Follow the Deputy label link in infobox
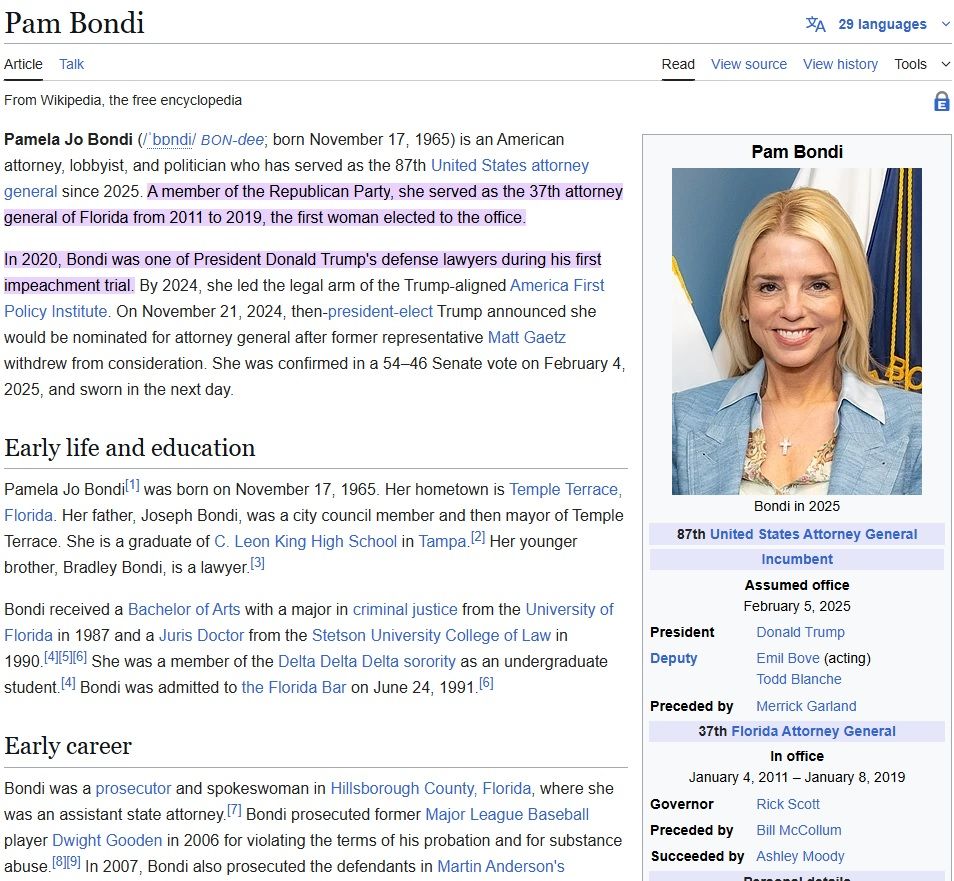Image resolution: width=954 pixels, height=881 pixels. point(674,659)
